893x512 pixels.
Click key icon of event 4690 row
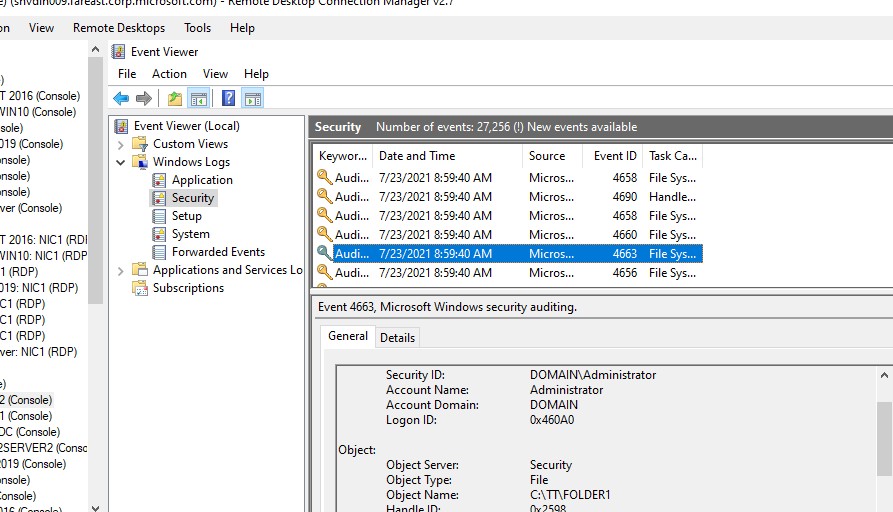[325, 196]
